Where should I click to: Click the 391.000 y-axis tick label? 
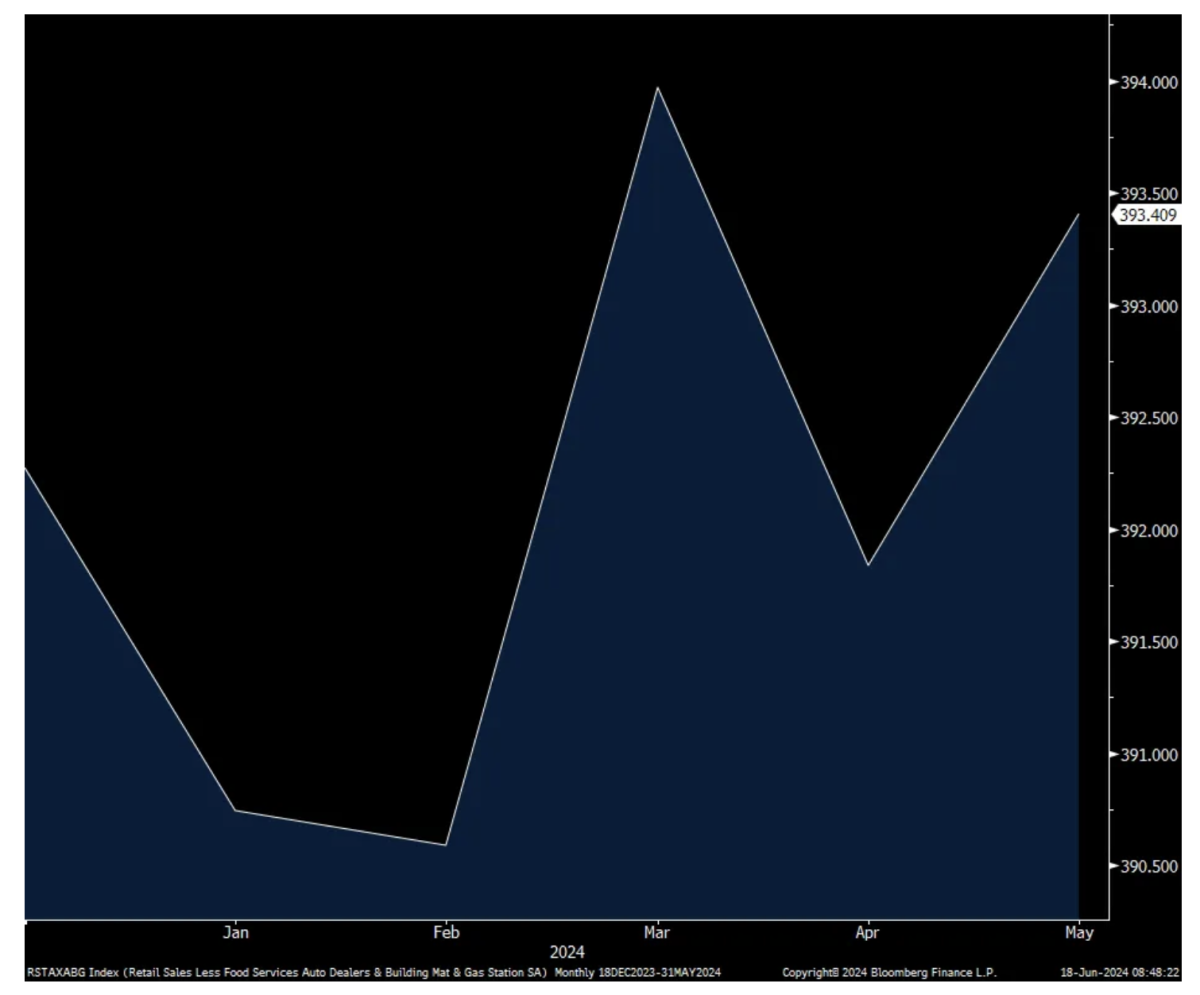(x=1148, y=754)
